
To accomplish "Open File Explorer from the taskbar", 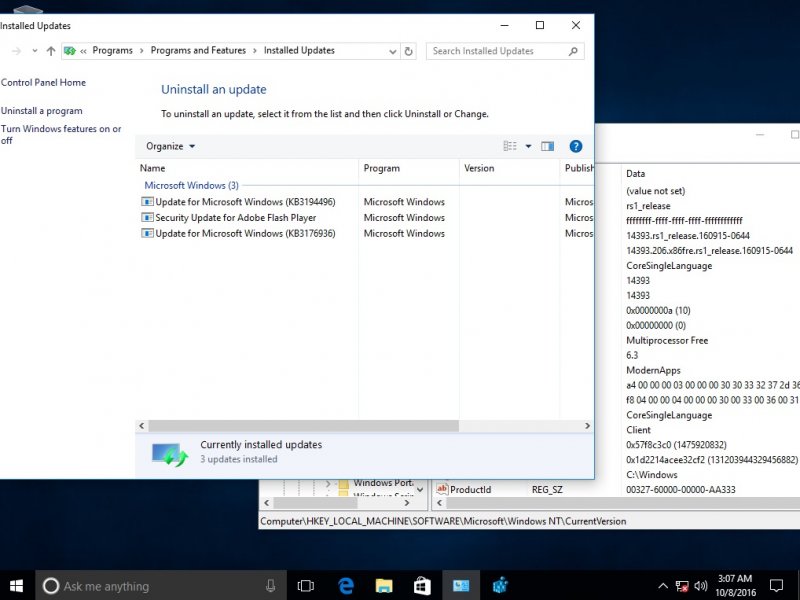I will point(384,586).
